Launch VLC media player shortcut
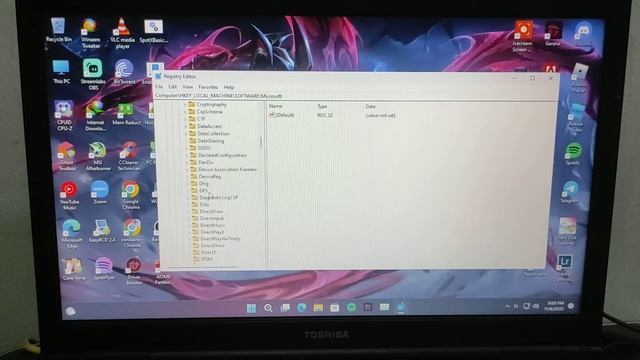Screen dimensions: 640x360 (122, 33)
